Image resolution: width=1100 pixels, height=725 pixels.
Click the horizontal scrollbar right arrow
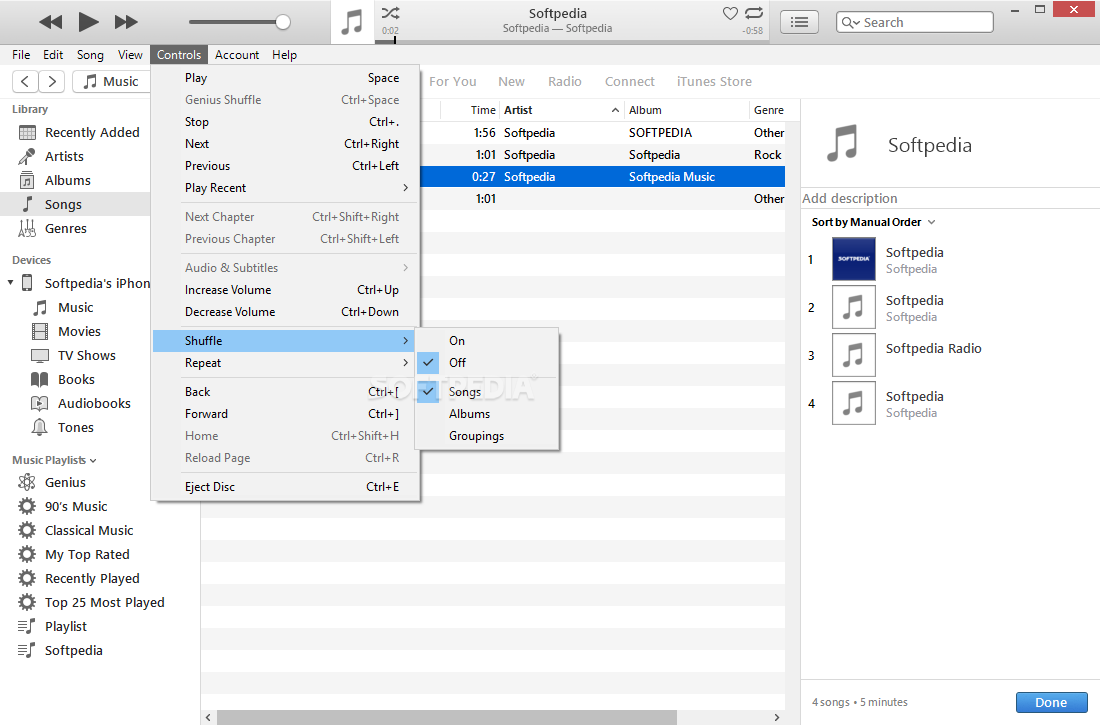point(777,717)
